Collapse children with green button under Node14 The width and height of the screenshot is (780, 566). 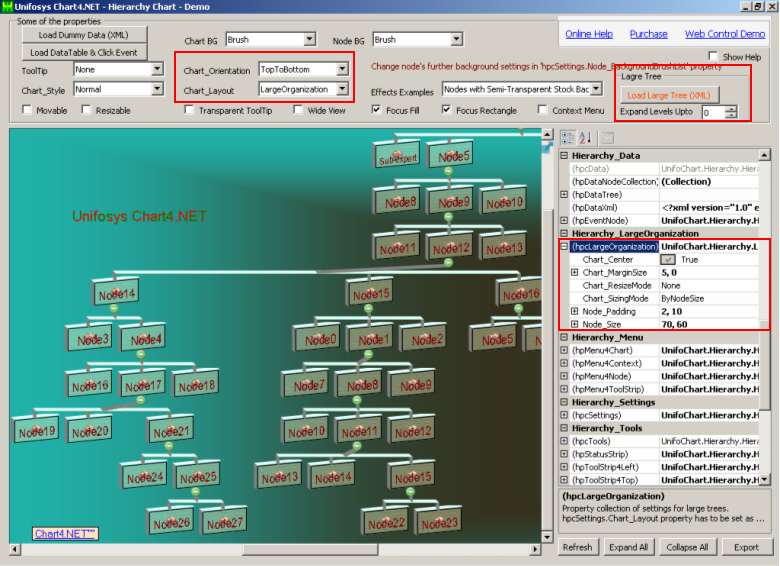pyautogui.click(x=114, y=310)
